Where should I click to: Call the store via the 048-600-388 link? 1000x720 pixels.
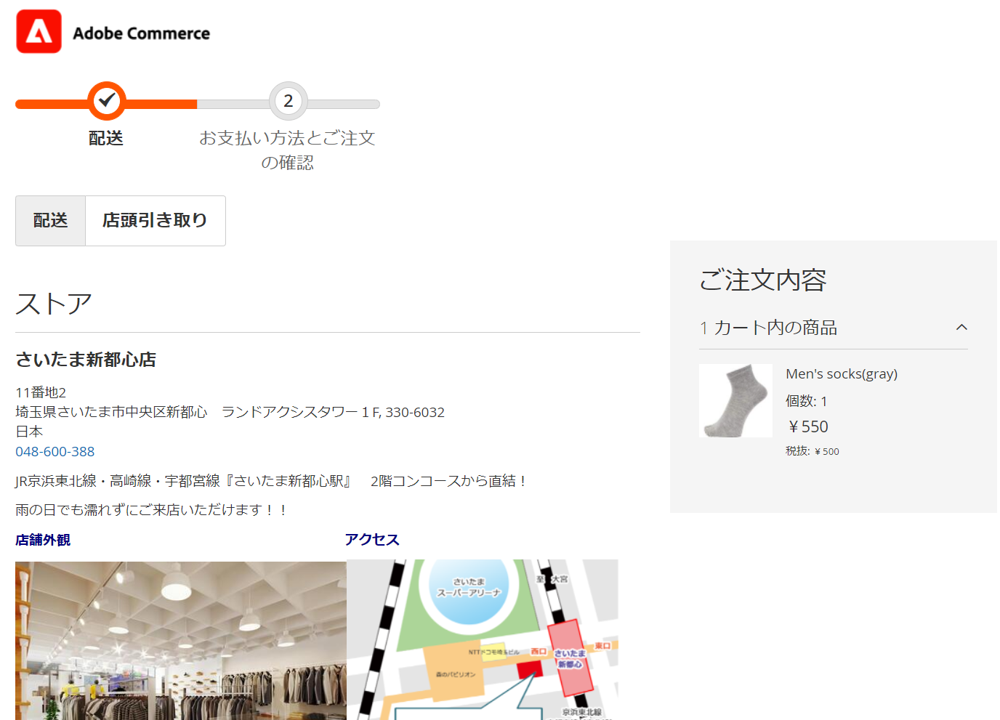pyautogui.click(x=55, y=452)
